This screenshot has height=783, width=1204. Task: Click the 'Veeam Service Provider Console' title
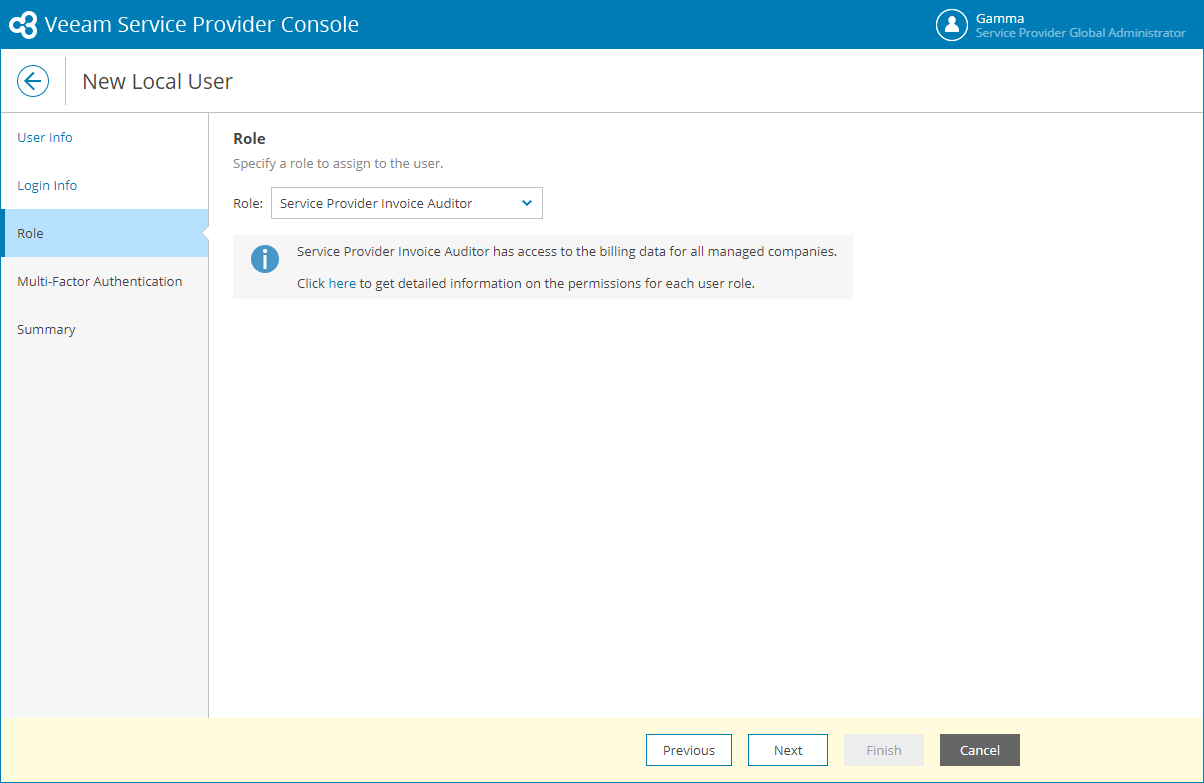tap(202, 25)
